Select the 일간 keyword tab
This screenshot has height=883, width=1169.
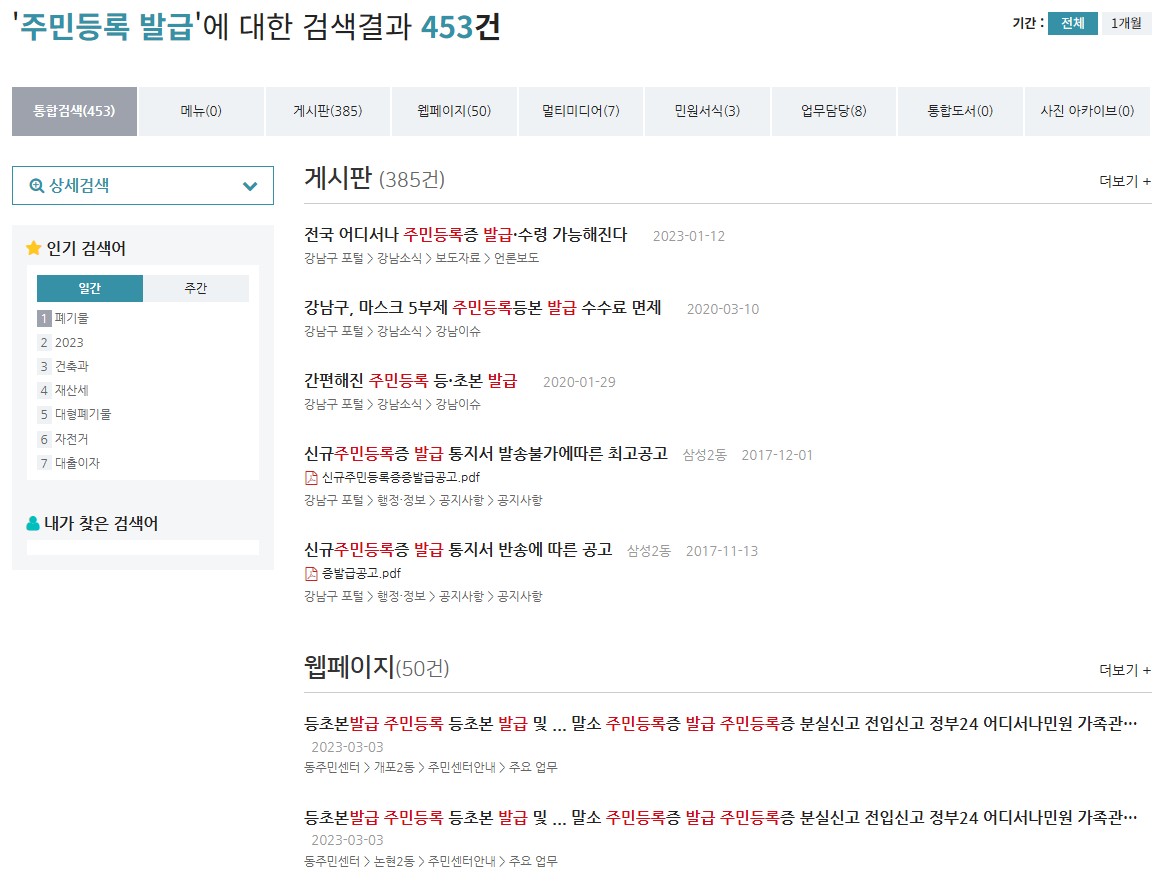[x=90, y=288]
